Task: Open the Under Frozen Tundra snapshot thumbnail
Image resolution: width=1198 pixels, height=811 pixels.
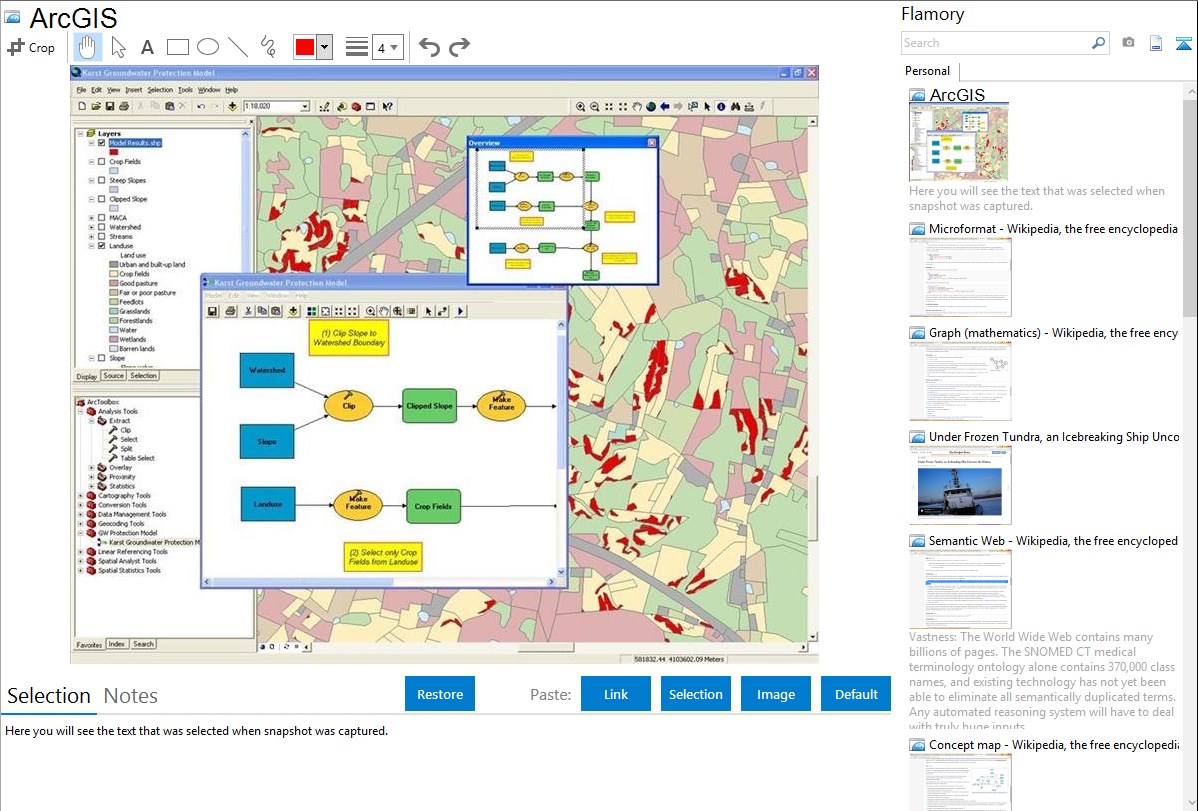Action: coord(960,485)
